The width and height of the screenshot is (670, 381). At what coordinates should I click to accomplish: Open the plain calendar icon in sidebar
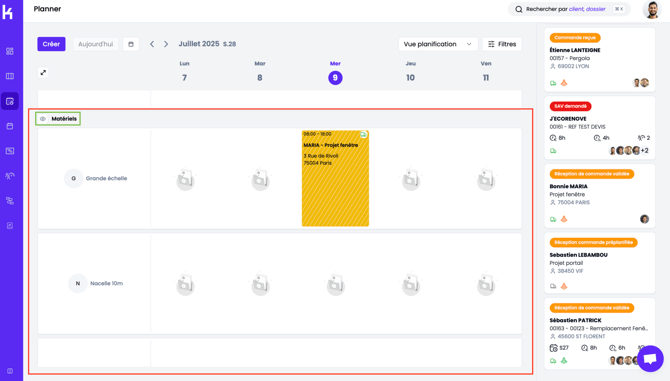(x=10, y=126)
